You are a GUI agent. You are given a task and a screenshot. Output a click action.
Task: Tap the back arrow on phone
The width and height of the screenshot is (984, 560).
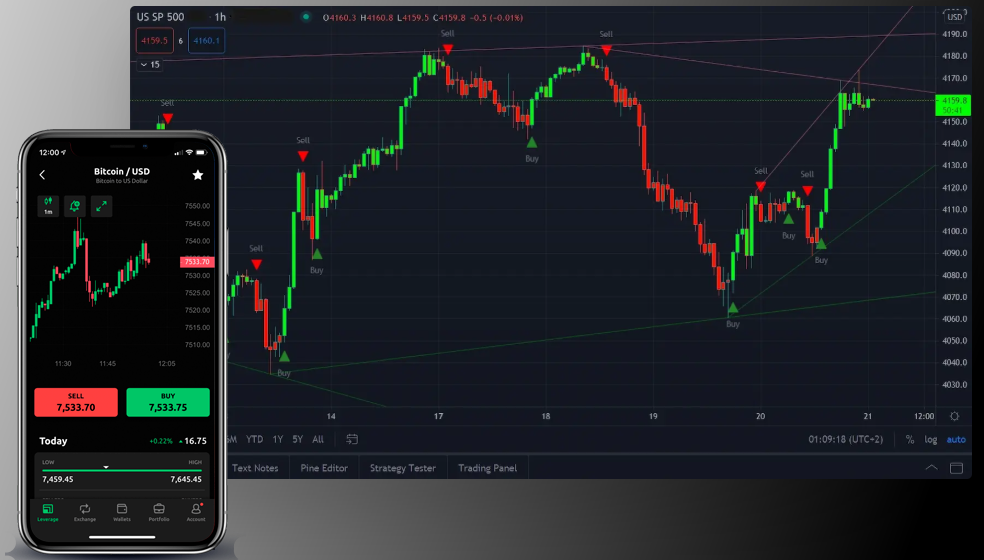[x=42, y=175]
